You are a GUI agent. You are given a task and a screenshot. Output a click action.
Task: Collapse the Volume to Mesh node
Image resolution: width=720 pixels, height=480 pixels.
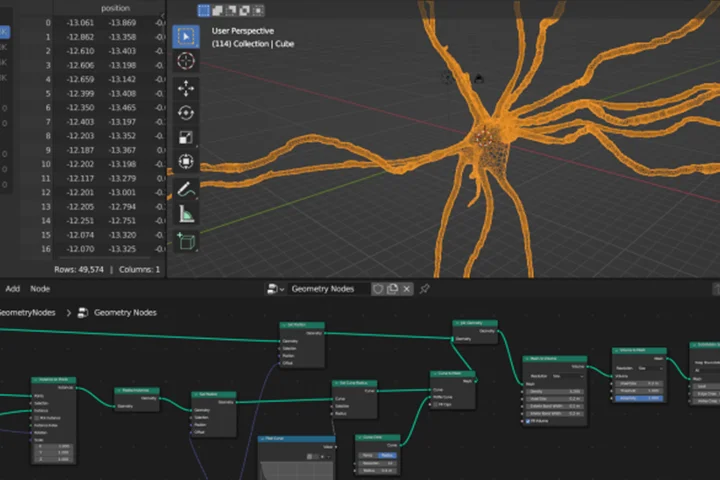tap(616, 350)
